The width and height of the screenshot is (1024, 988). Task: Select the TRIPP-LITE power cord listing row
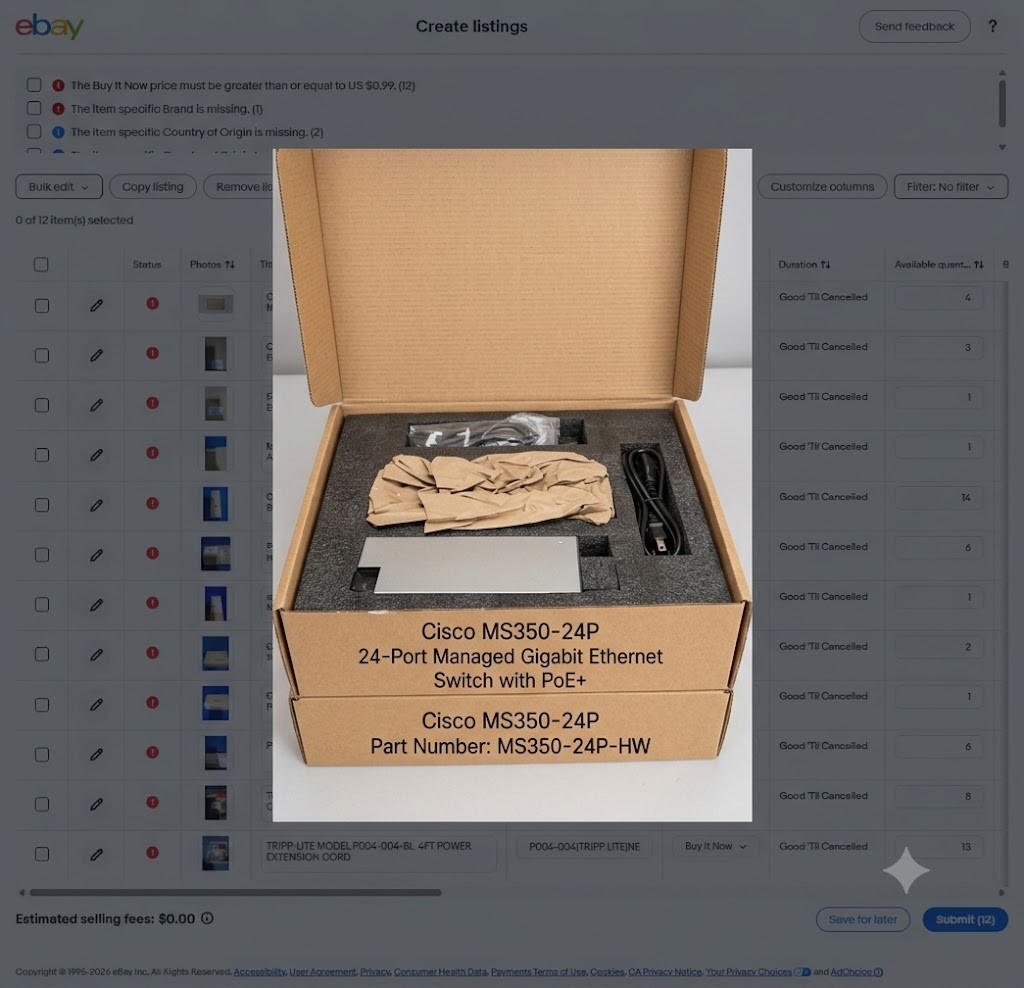pos(42,854)
